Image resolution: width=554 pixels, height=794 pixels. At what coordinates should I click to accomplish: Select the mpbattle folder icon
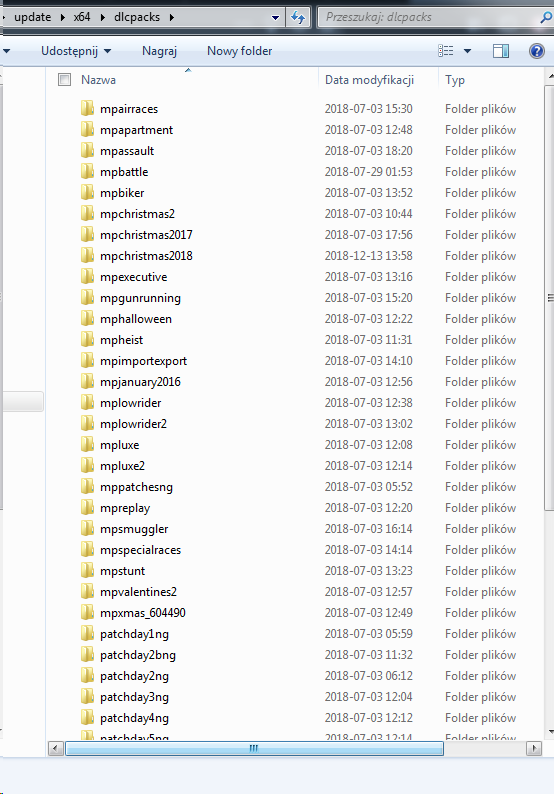(87, 172)
